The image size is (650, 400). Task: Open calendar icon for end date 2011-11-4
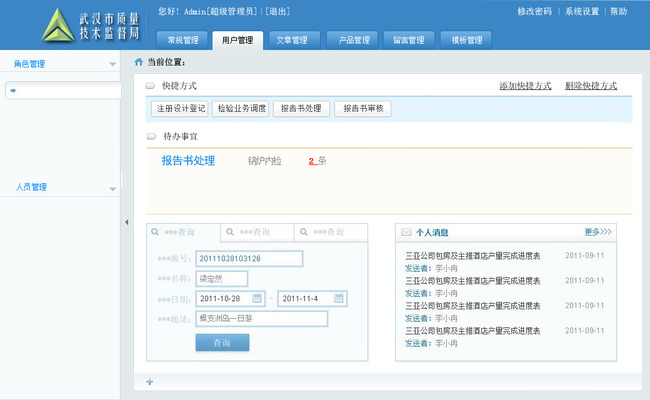(339, 298)
